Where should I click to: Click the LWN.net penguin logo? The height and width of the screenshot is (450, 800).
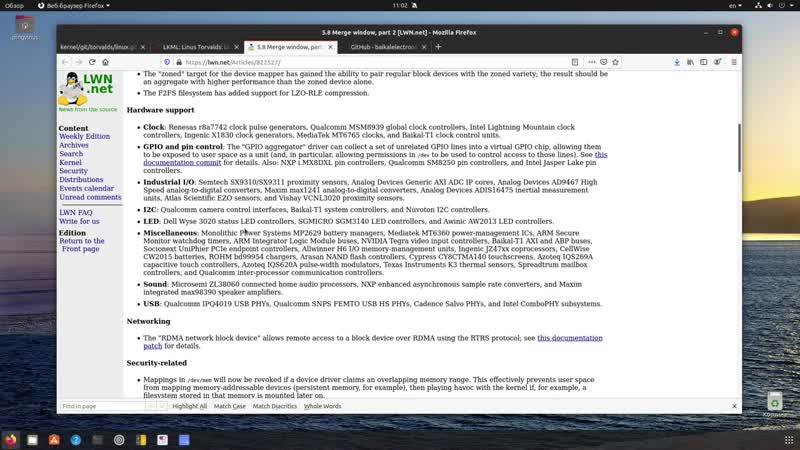point(86,88)
